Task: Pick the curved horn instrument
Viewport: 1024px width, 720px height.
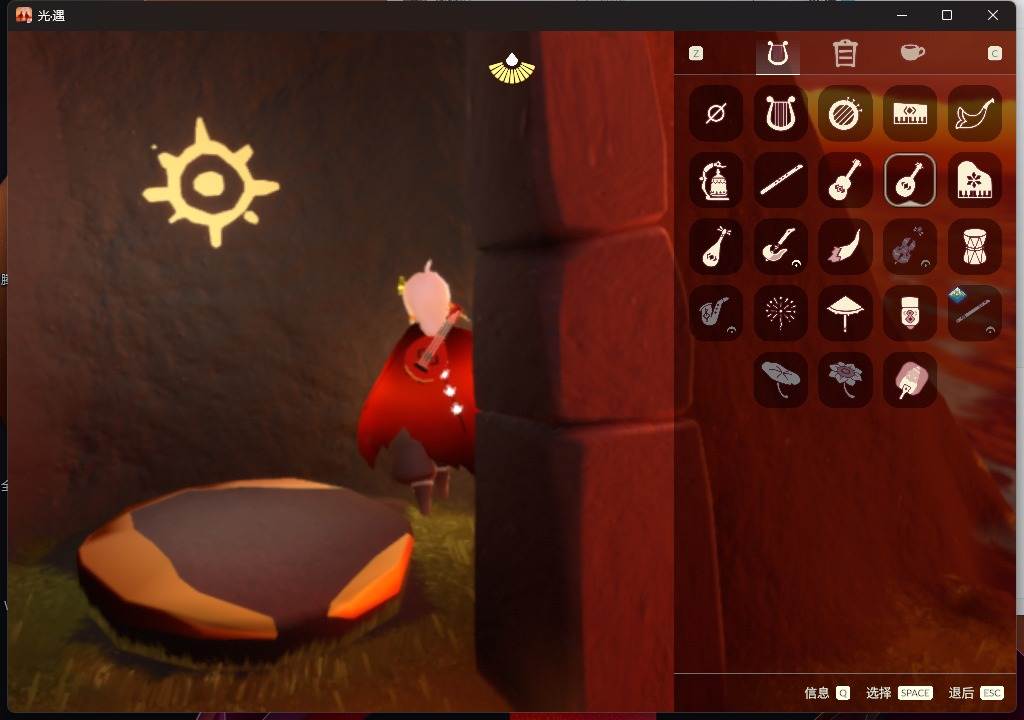Action: coord(974,114)
